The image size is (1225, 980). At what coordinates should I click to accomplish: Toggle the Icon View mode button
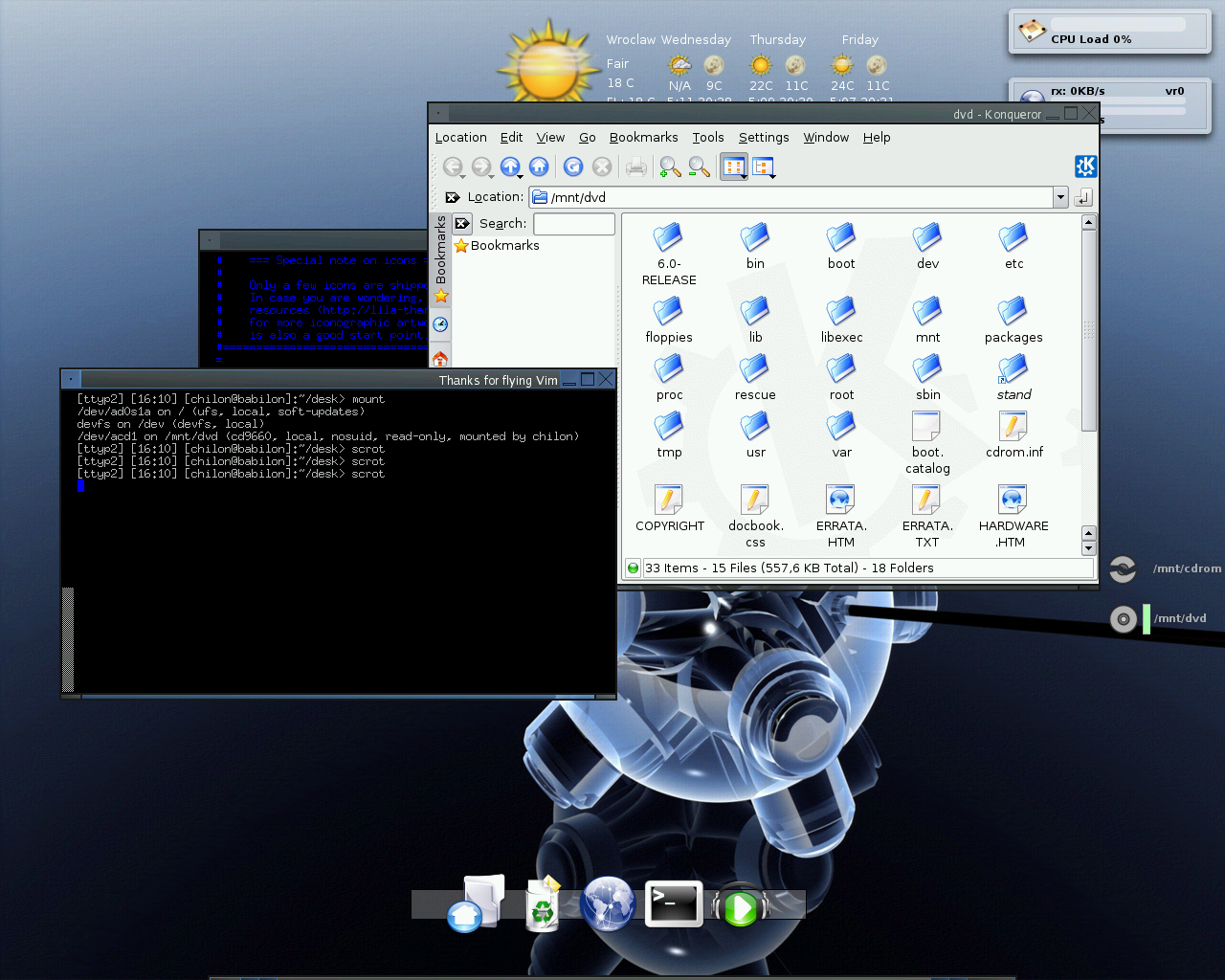coord(732,167)
